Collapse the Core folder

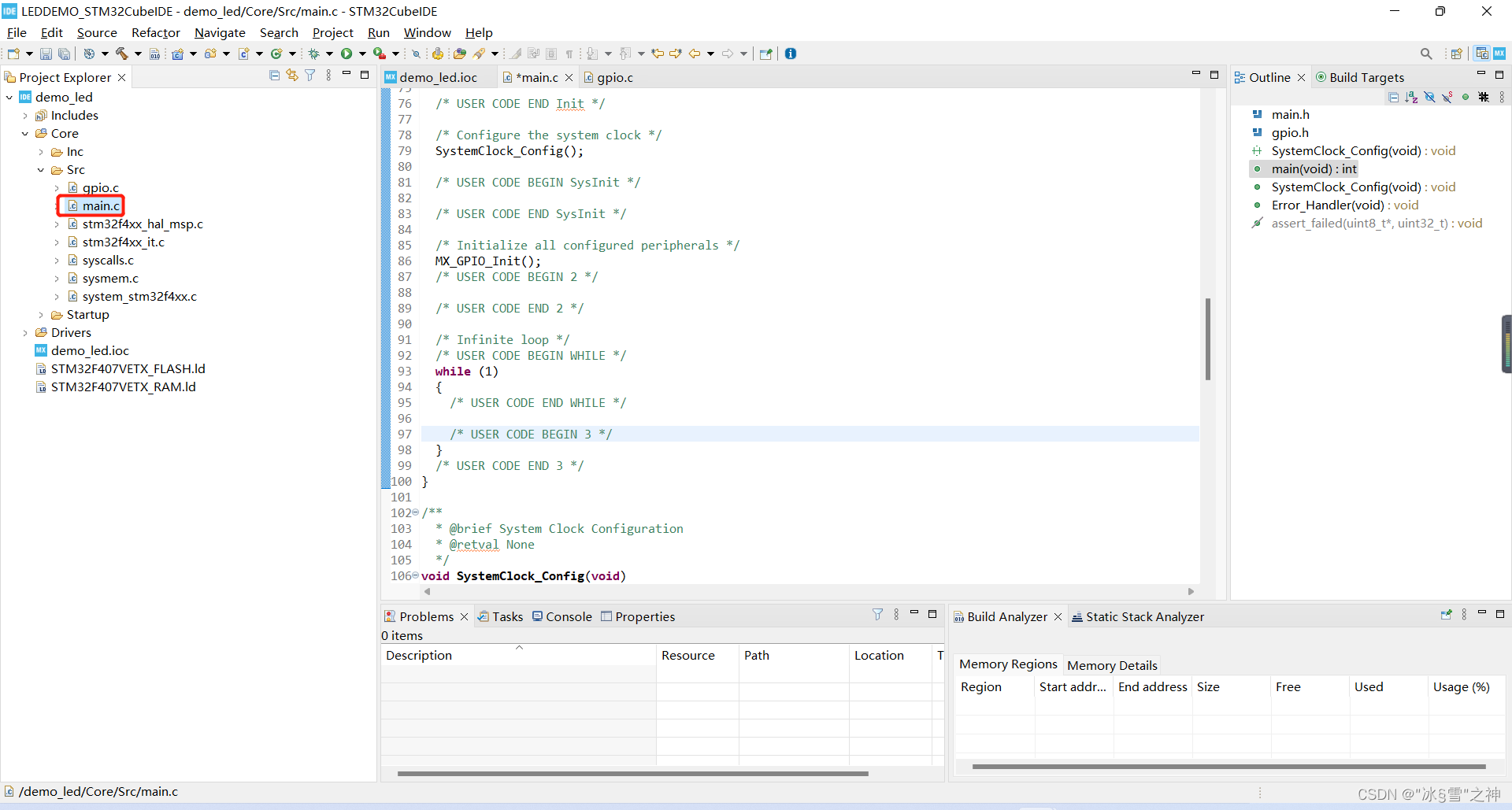click(x=25, y=133)
